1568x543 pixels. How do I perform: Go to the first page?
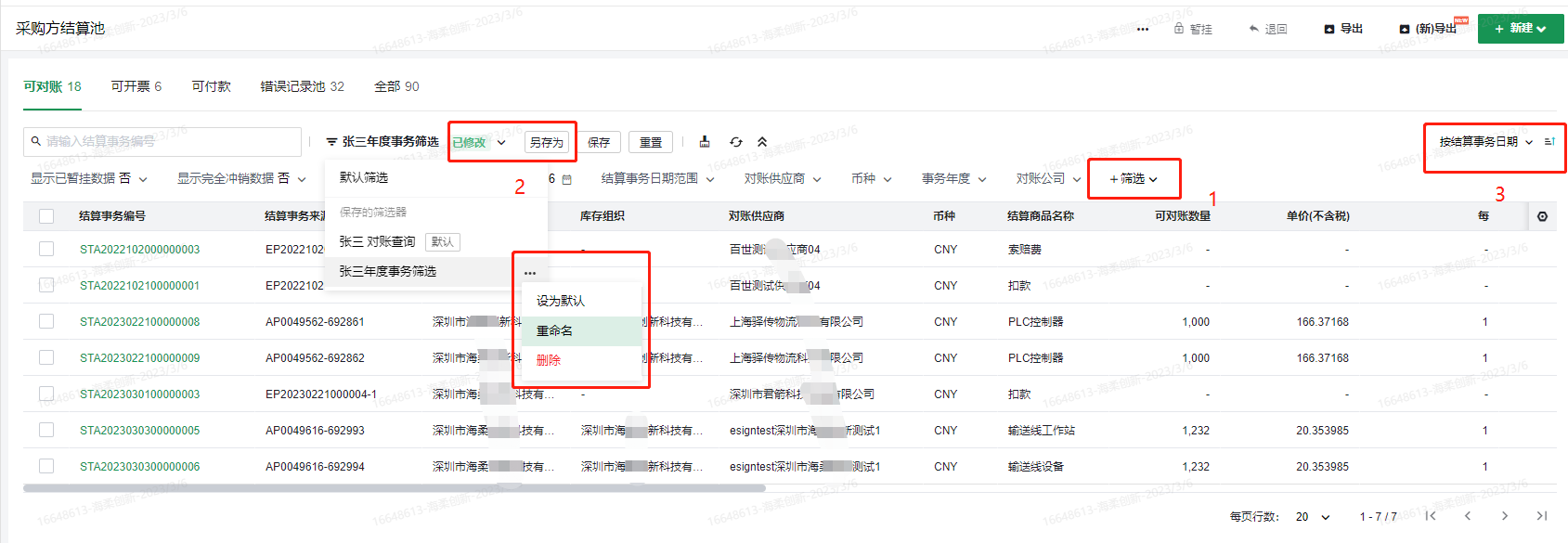click(x=1431, y=516)
